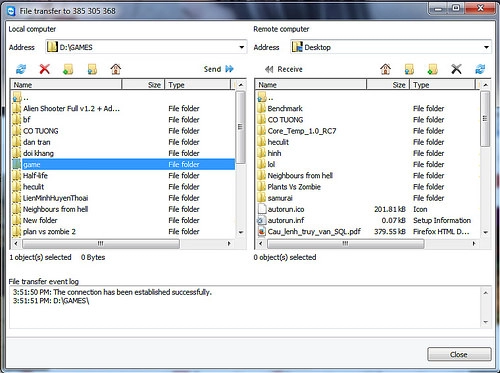
Task: Click the folder icon beside remote Benchmark
Action: [x=261, y=108]
